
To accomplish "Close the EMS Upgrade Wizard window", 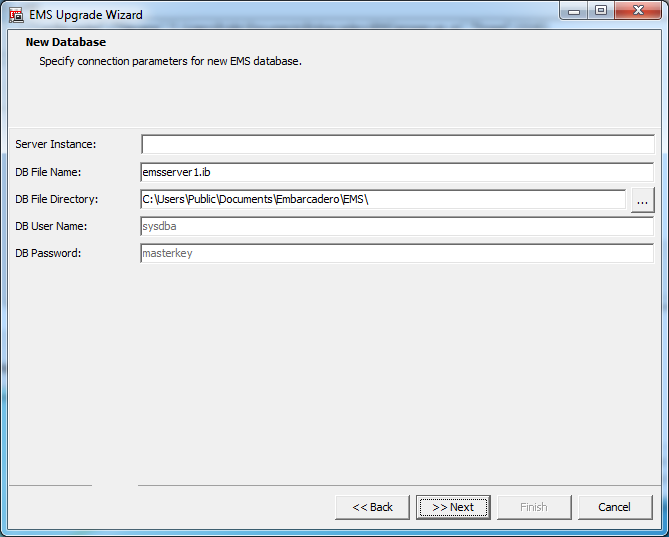I will pos(638,11).
